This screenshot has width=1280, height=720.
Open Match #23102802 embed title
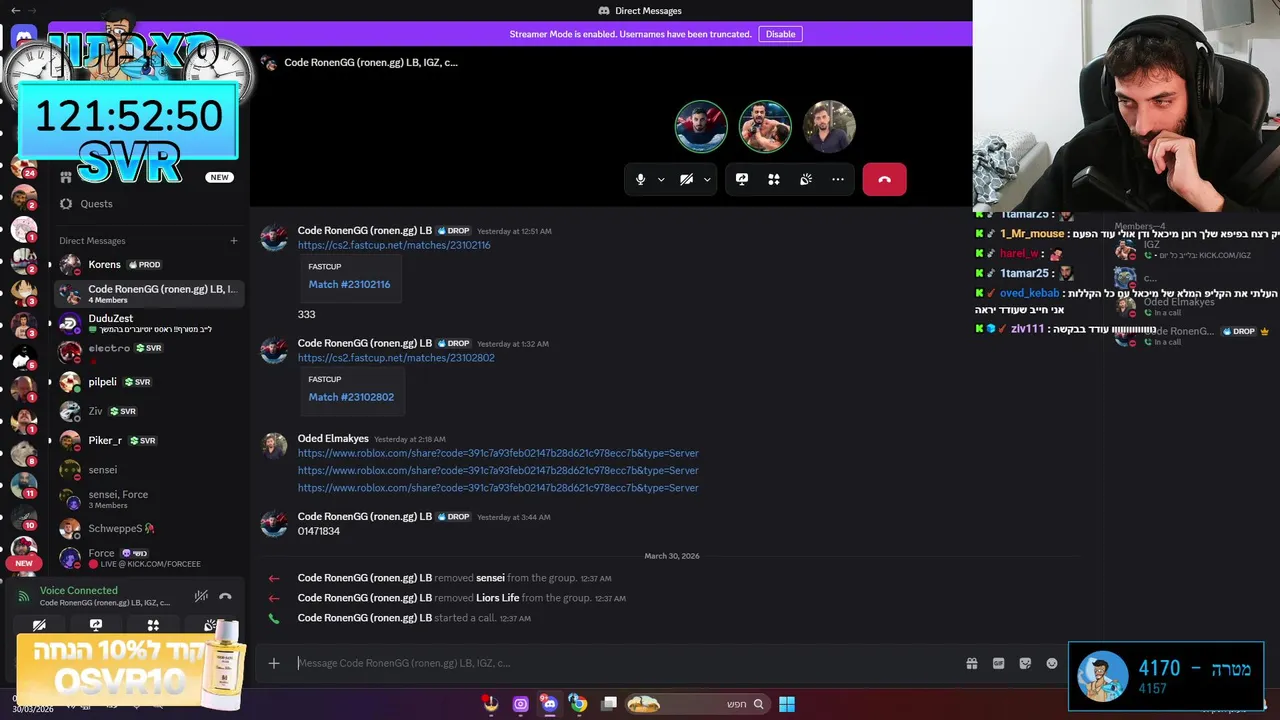(x=351, y=397)
